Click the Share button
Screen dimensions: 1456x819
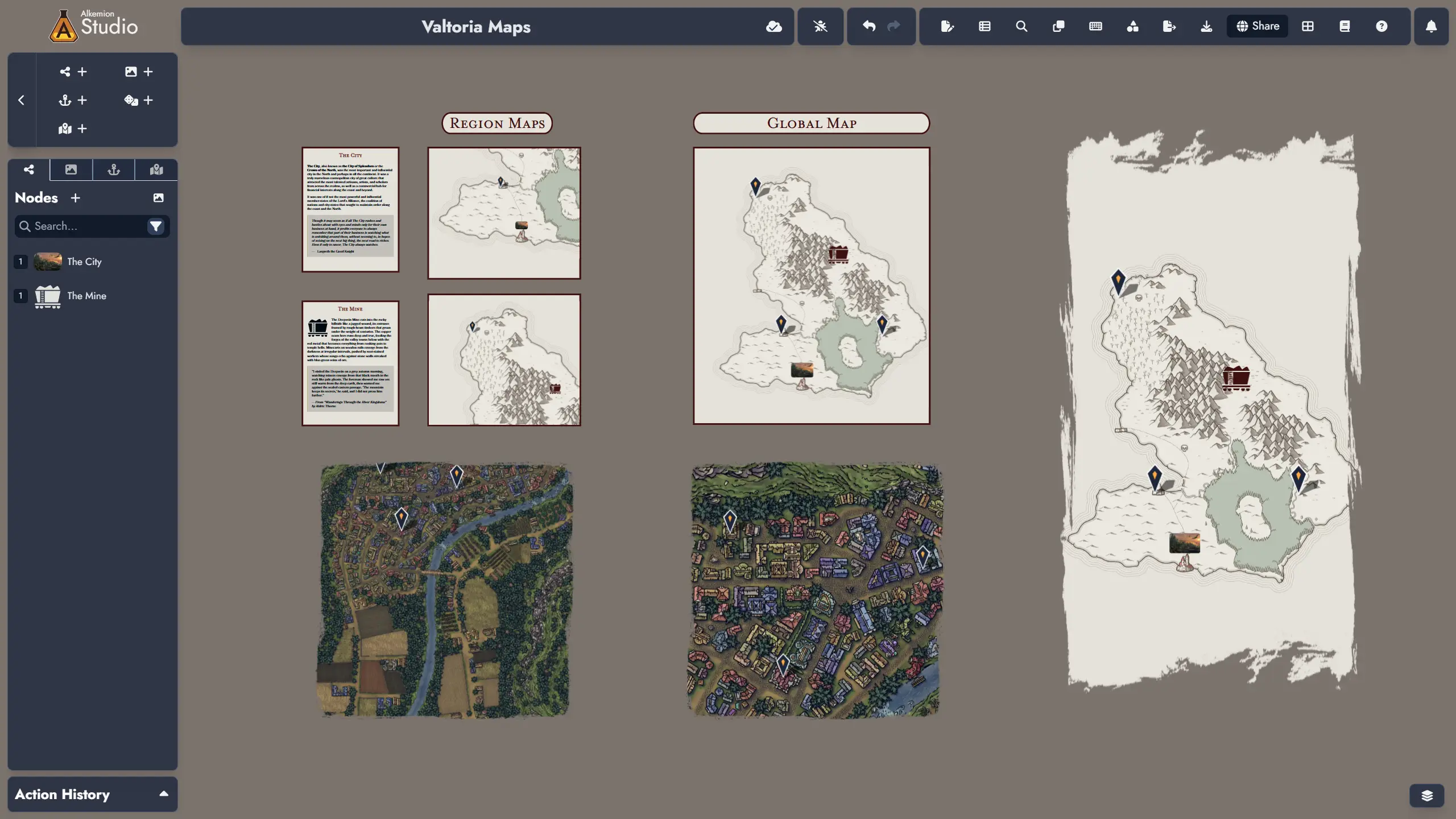(x=1257, y=26)
